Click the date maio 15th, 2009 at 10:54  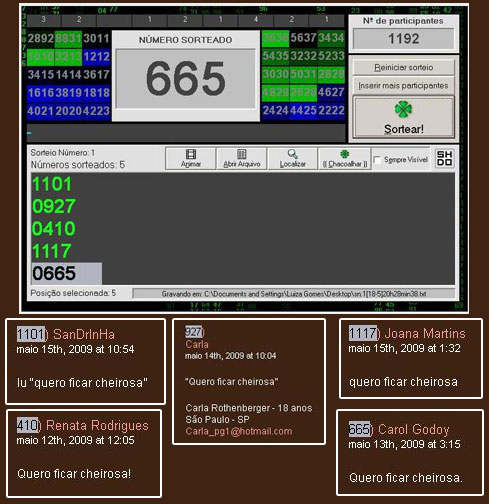(x=75, y=349)
